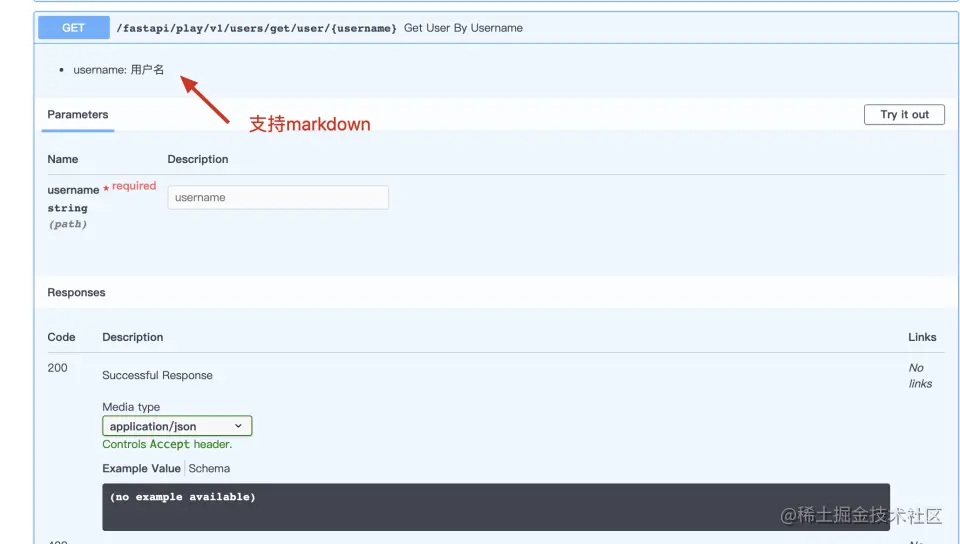The width and height of the screenshot is (960, 544).
Task: Switch to the Example Value tab
Action: click(x=141, y=468)
